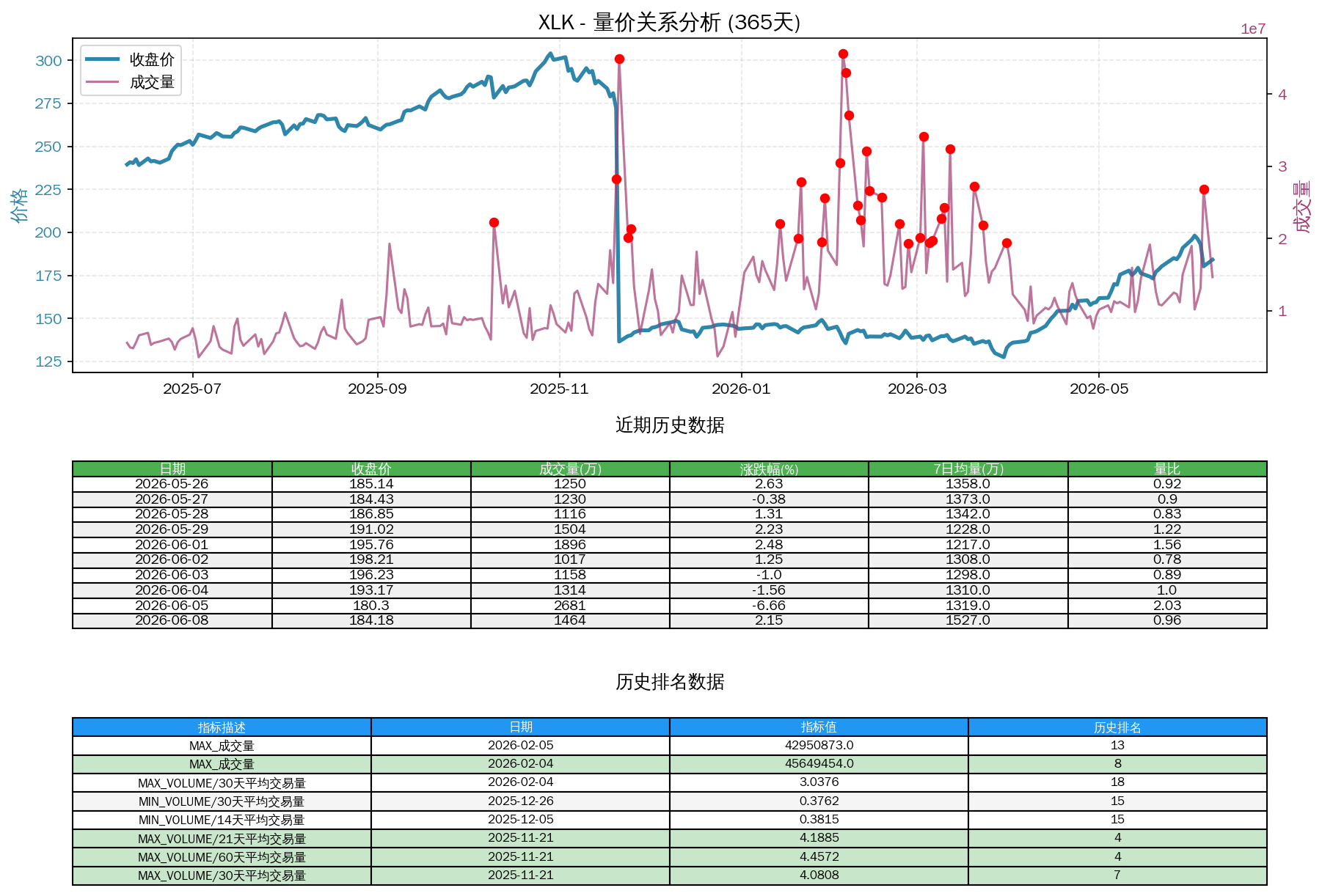This screenshot has height=896, width=1322.
Task: Select the historical rank 18 cell
Action: 1117,782
